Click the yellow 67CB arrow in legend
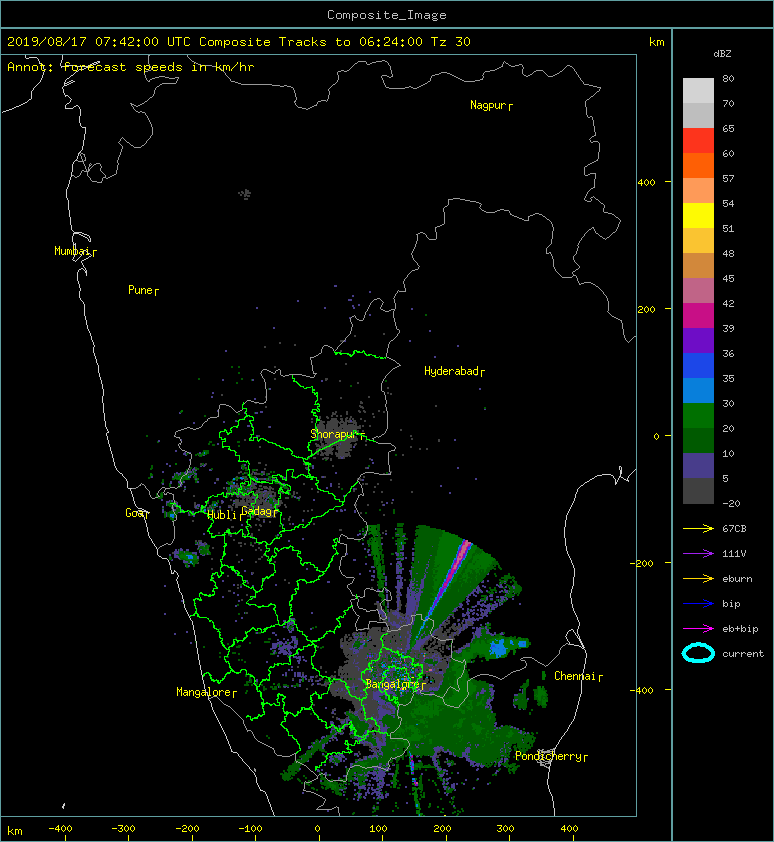774x842 pixels. (x=698, y=529)
